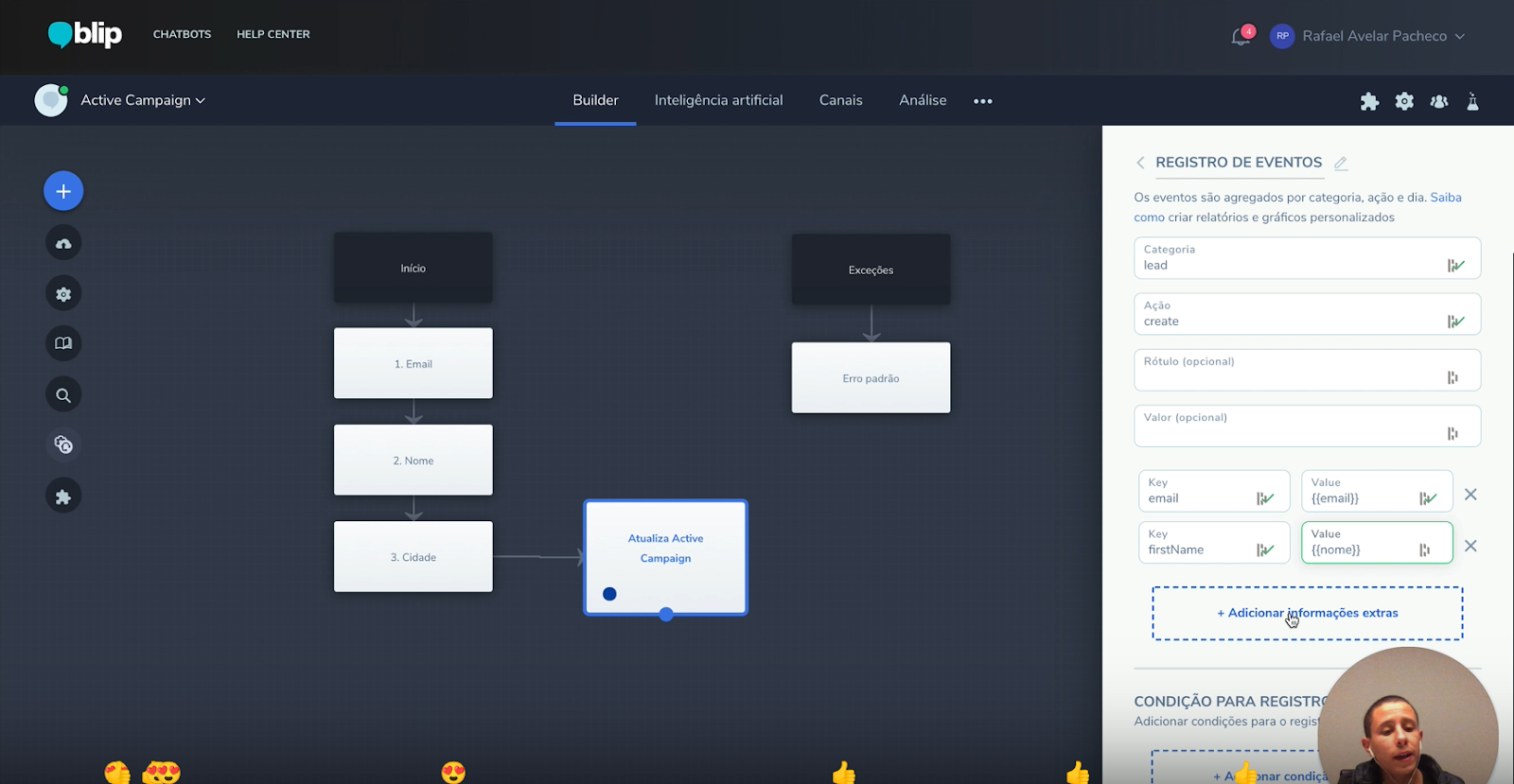
Task: Click the book icon in left sidebar
Action: [x=63, y=343]
